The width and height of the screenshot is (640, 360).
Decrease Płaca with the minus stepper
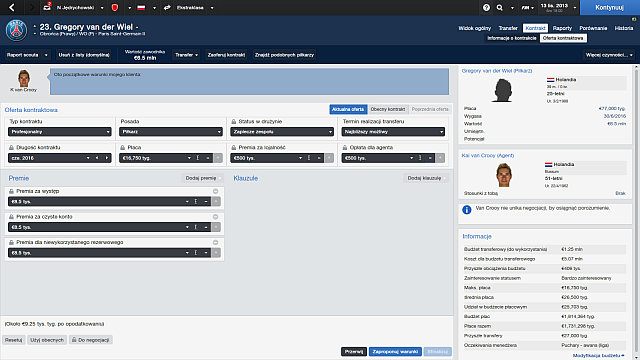pos(207,158)
